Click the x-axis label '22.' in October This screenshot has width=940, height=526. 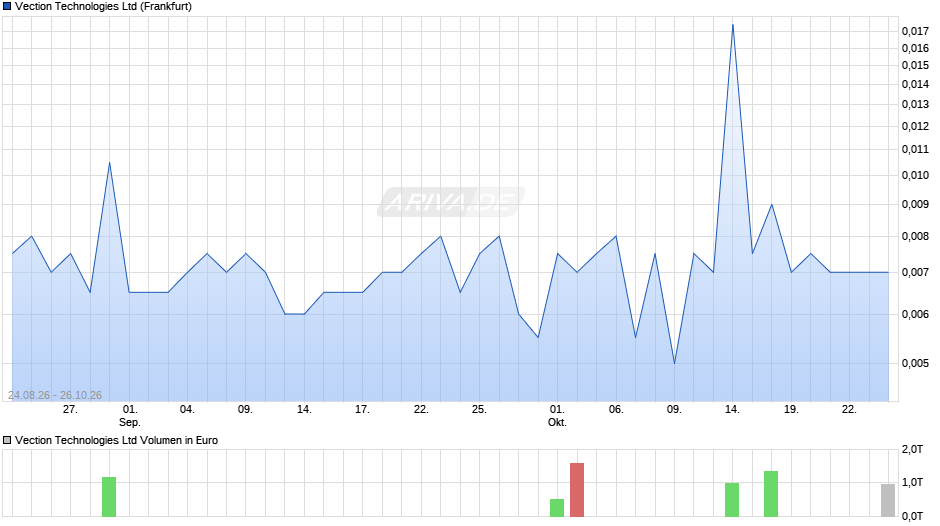[x=849, y=409]
